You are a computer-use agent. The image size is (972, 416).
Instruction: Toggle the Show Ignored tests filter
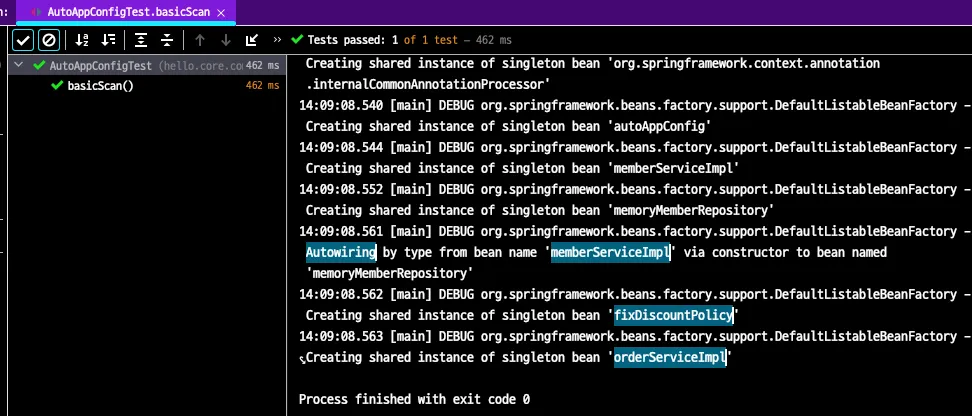click(49, 40)
